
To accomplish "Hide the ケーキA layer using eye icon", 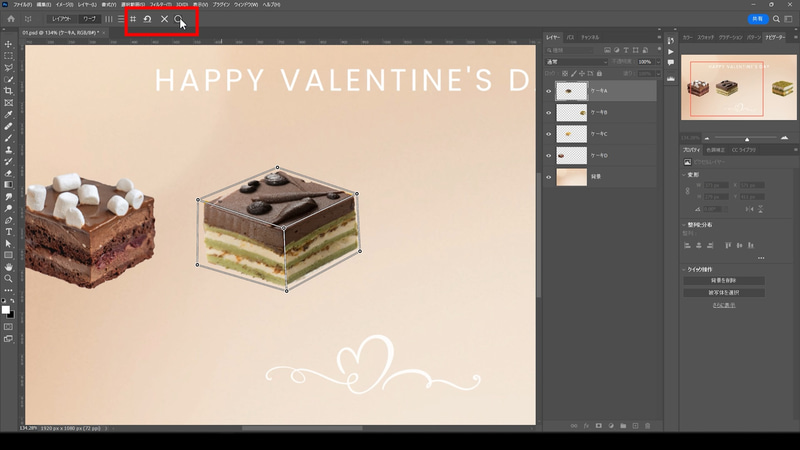I will pyautogui.click(x=548, y=91).
